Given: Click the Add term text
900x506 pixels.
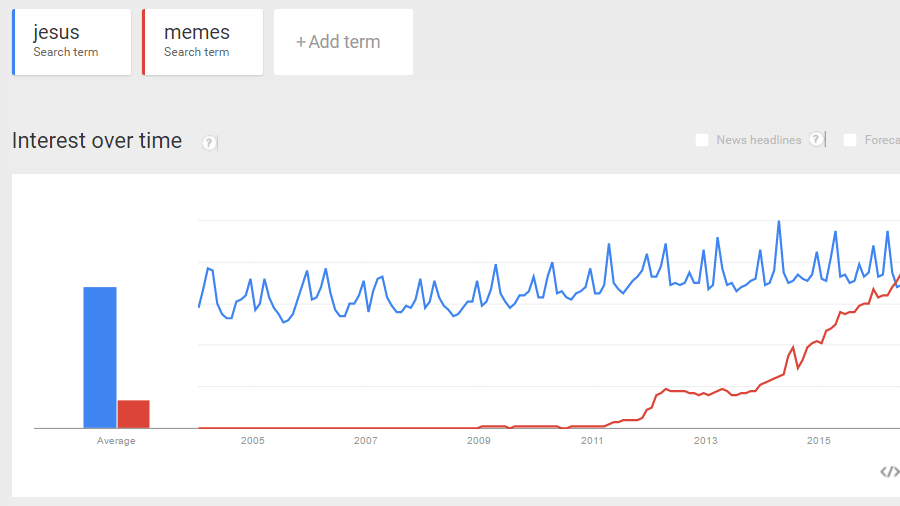Looking at the screenshot, I should click(x=345, y=42).
